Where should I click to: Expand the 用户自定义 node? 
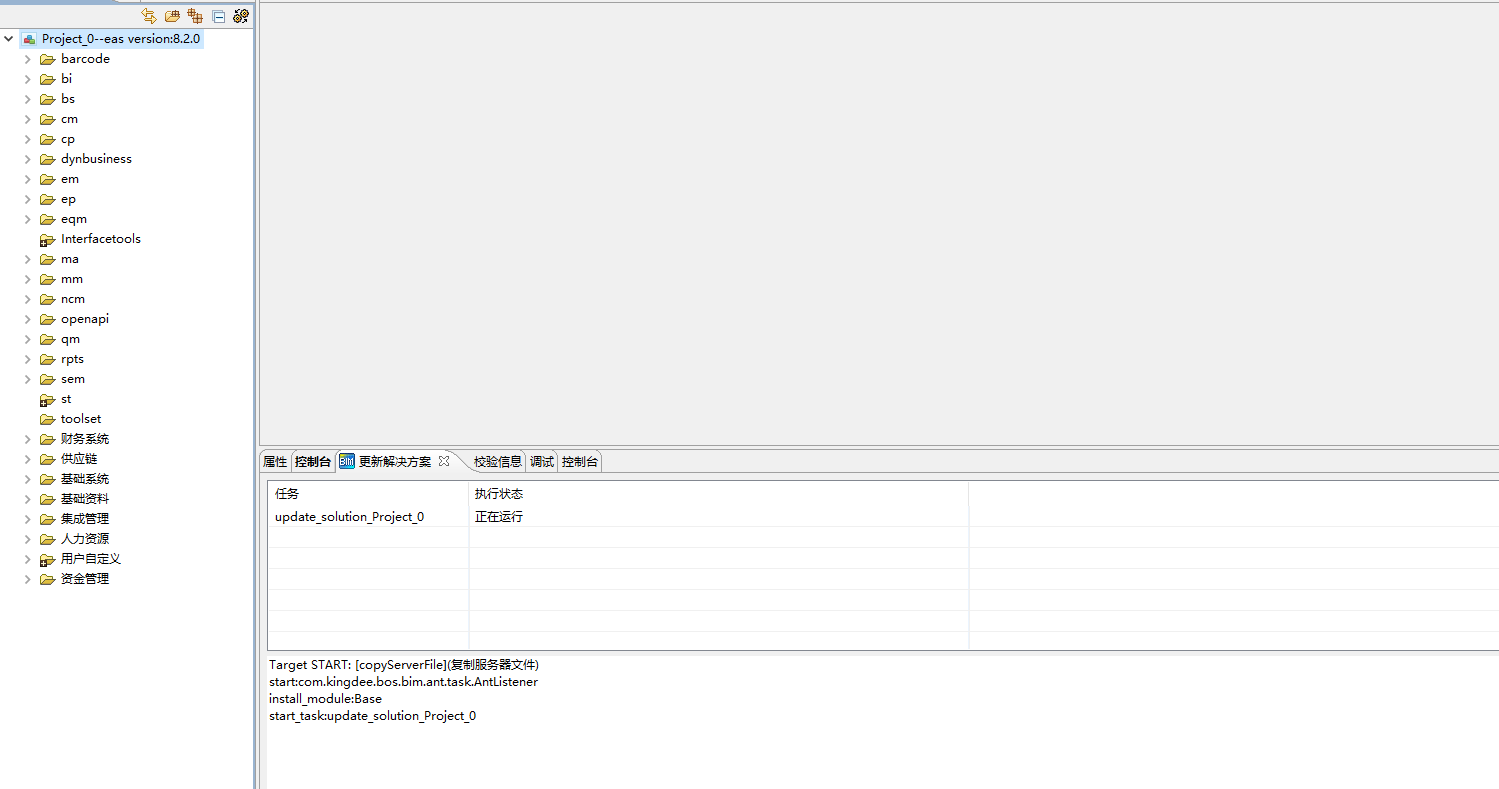pos(28,559)
